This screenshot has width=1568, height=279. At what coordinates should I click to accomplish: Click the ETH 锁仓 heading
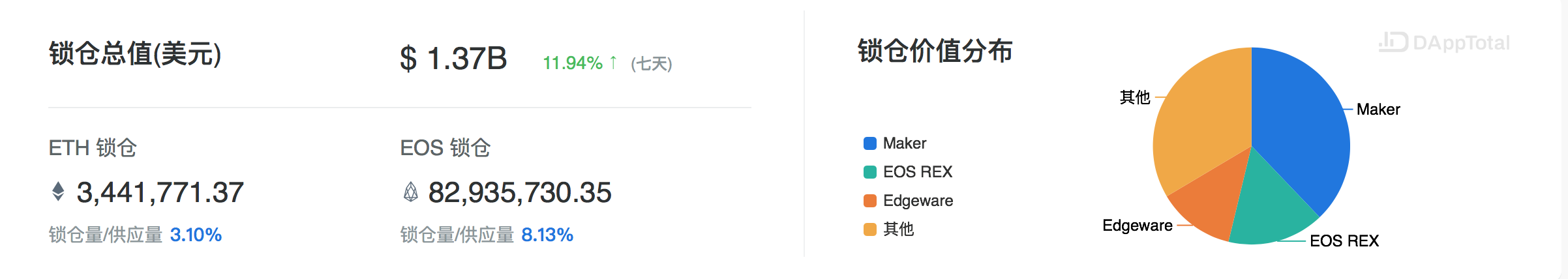(x=93, y=148)
